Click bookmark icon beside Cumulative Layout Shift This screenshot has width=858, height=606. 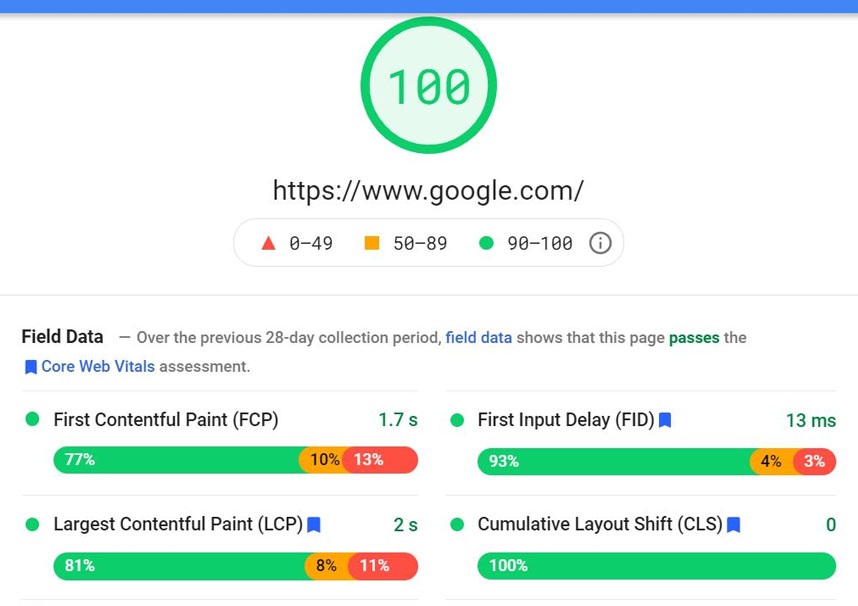[x=733, y=525]
